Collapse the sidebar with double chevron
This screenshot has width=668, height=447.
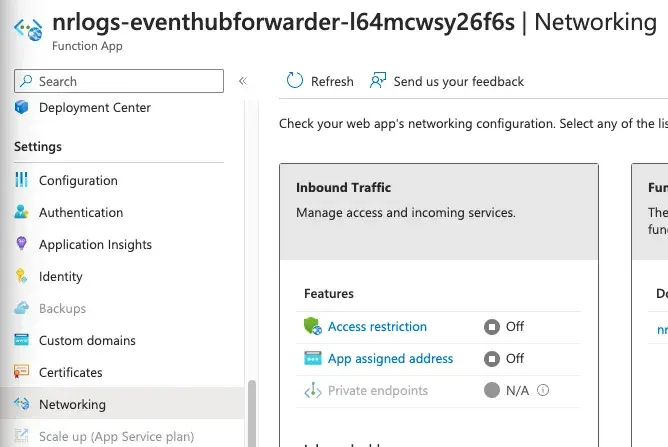click(x=242, y=81)
